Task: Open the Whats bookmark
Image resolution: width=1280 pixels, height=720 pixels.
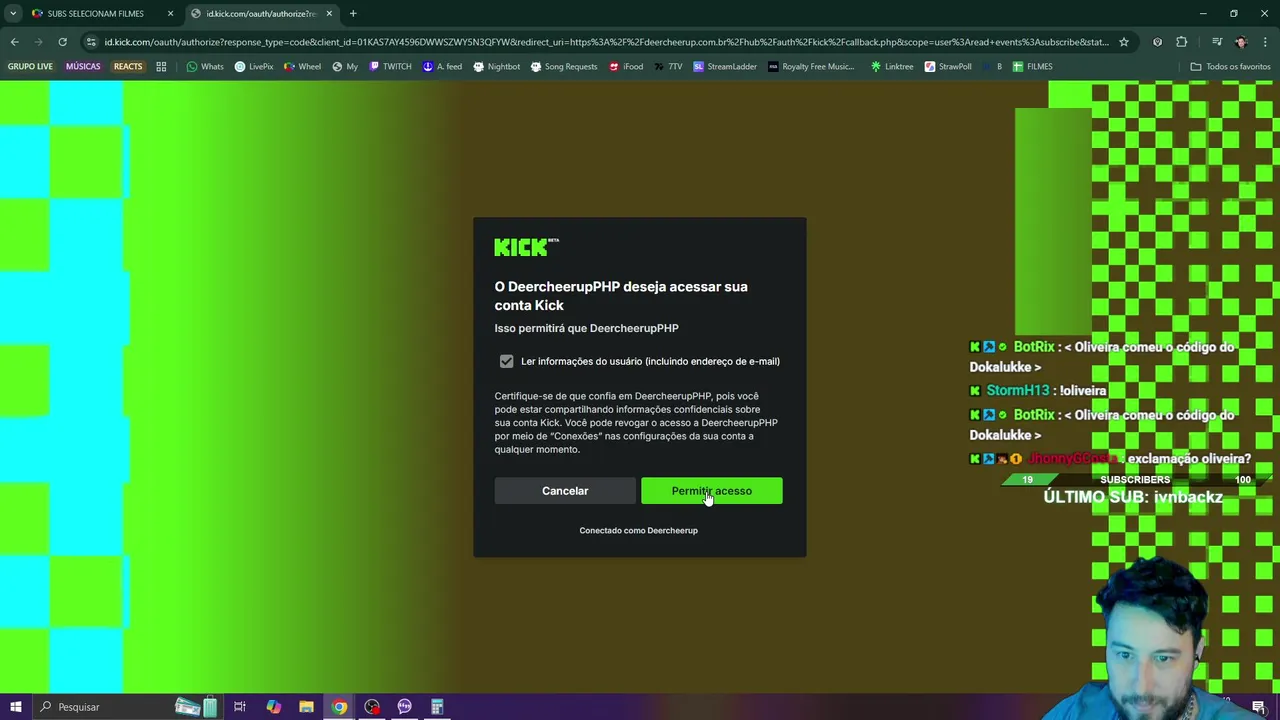Action: [204, 67]
